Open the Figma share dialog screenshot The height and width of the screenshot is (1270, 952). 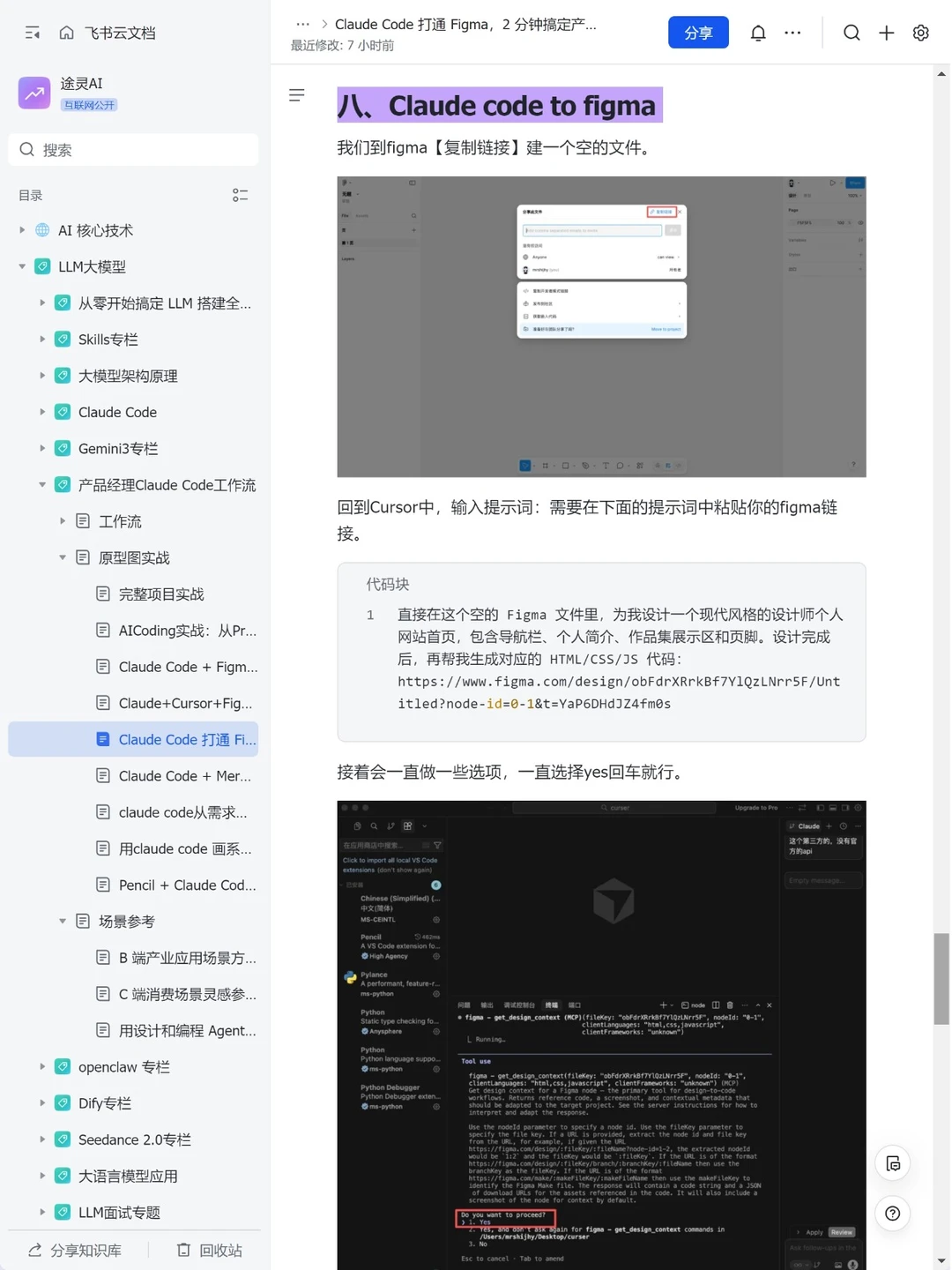pos(601,326)
